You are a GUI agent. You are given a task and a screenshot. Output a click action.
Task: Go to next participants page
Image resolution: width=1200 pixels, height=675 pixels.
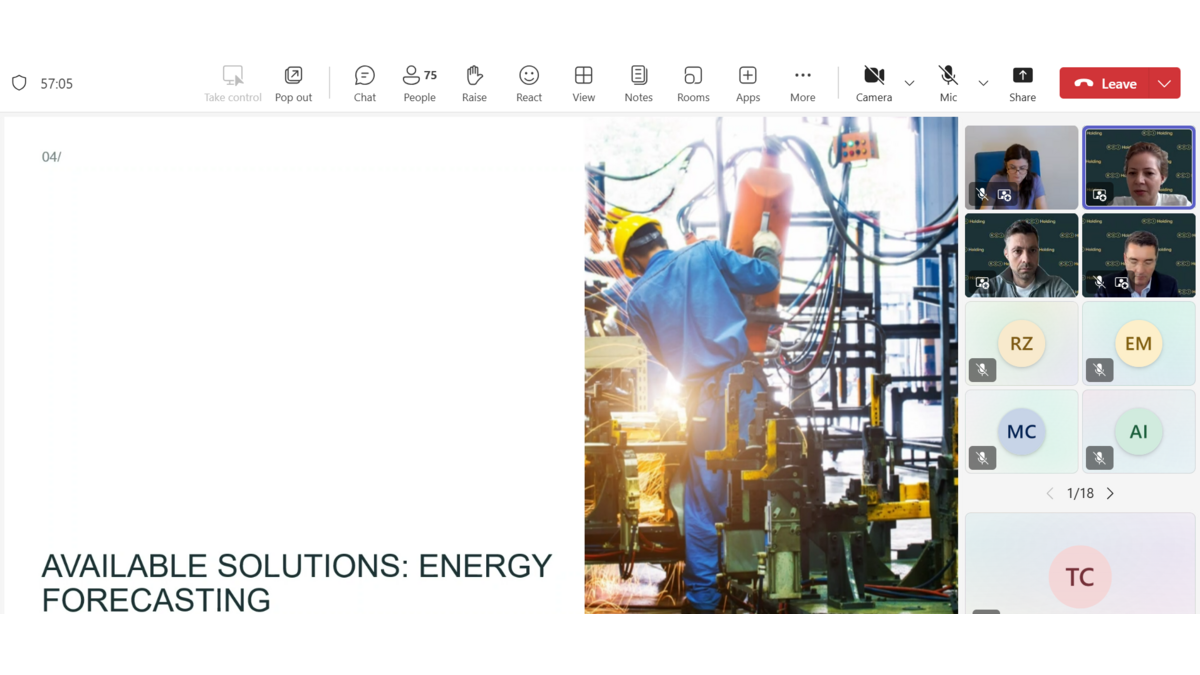1110,493
